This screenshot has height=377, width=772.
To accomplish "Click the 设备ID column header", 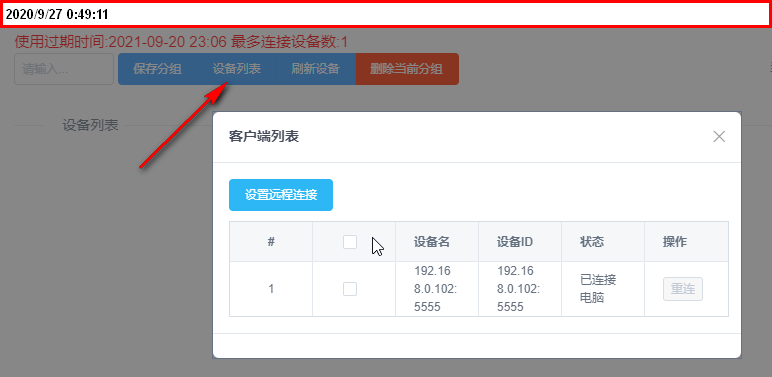I will 520,242.
